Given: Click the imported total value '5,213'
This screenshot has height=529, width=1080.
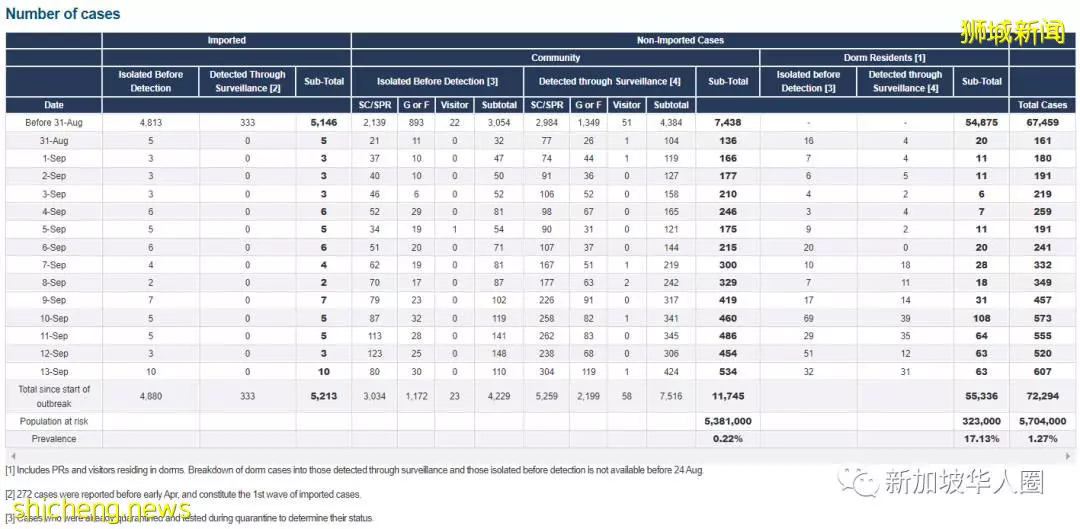Looking at the screenshot, I should (324, 397).
